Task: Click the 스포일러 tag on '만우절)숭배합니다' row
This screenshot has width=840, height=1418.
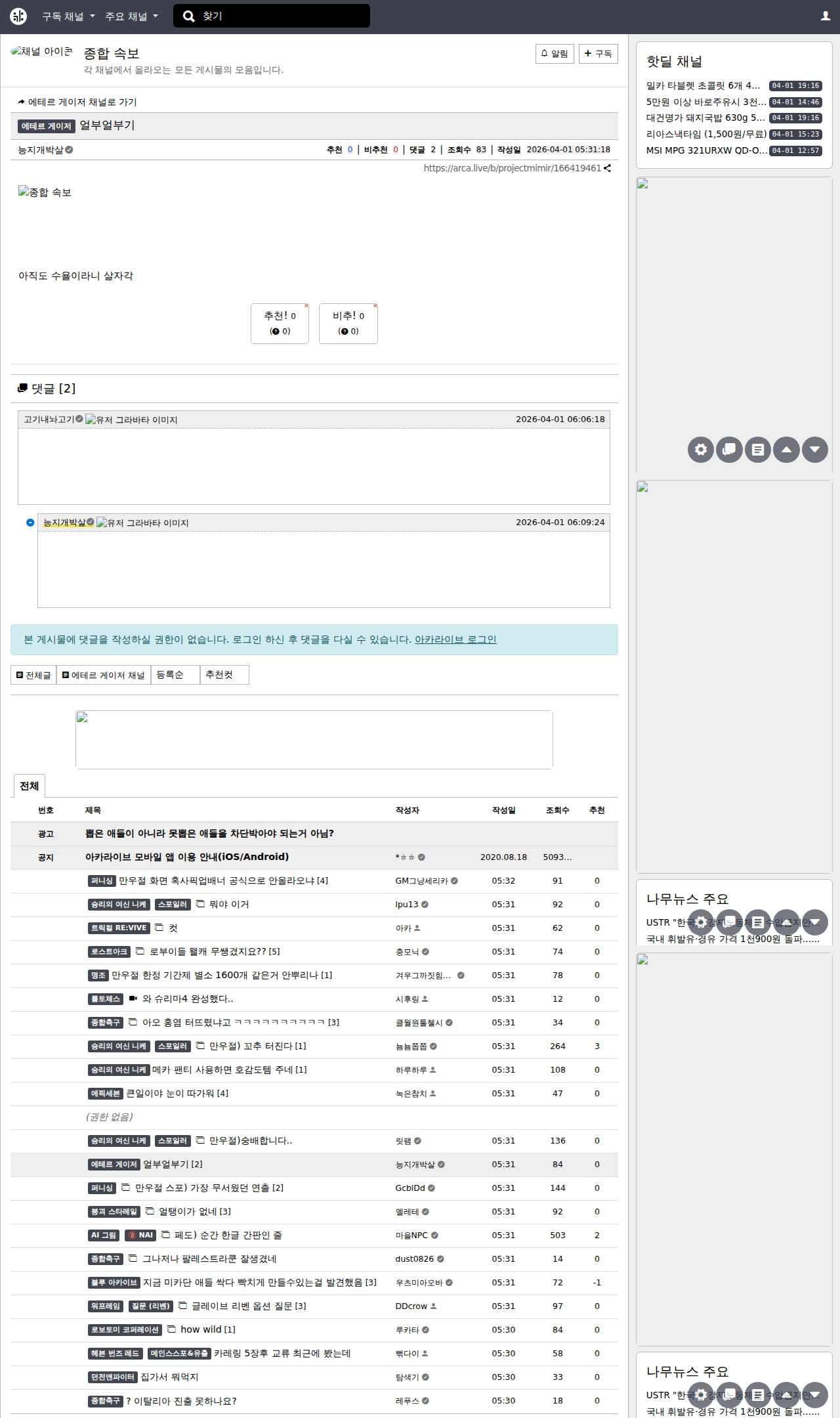Action: (173, 1141)
